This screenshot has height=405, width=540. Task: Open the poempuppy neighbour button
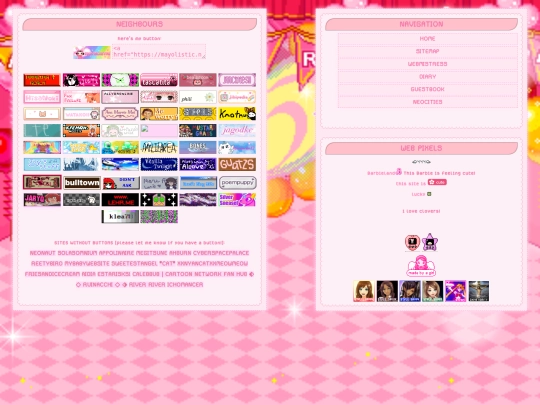[x=238, y=183]
